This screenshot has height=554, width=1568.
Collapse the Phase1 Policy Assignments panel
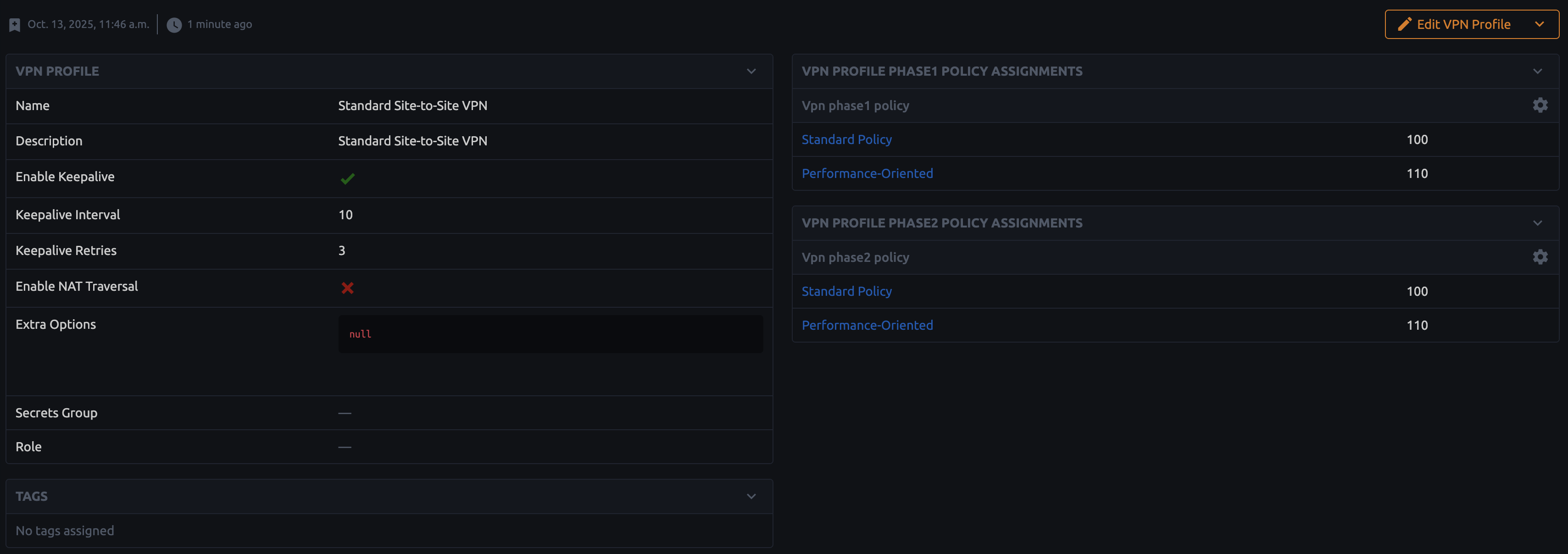(x=1539, y=70)
